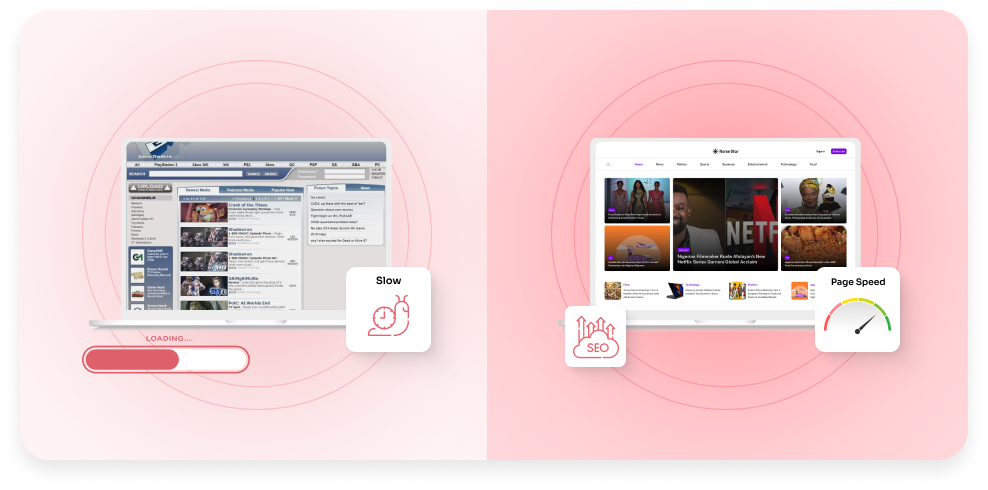Click the search magnifier icon on news site
The width and height of the screenshot is (988, 490).
[607, 164]
